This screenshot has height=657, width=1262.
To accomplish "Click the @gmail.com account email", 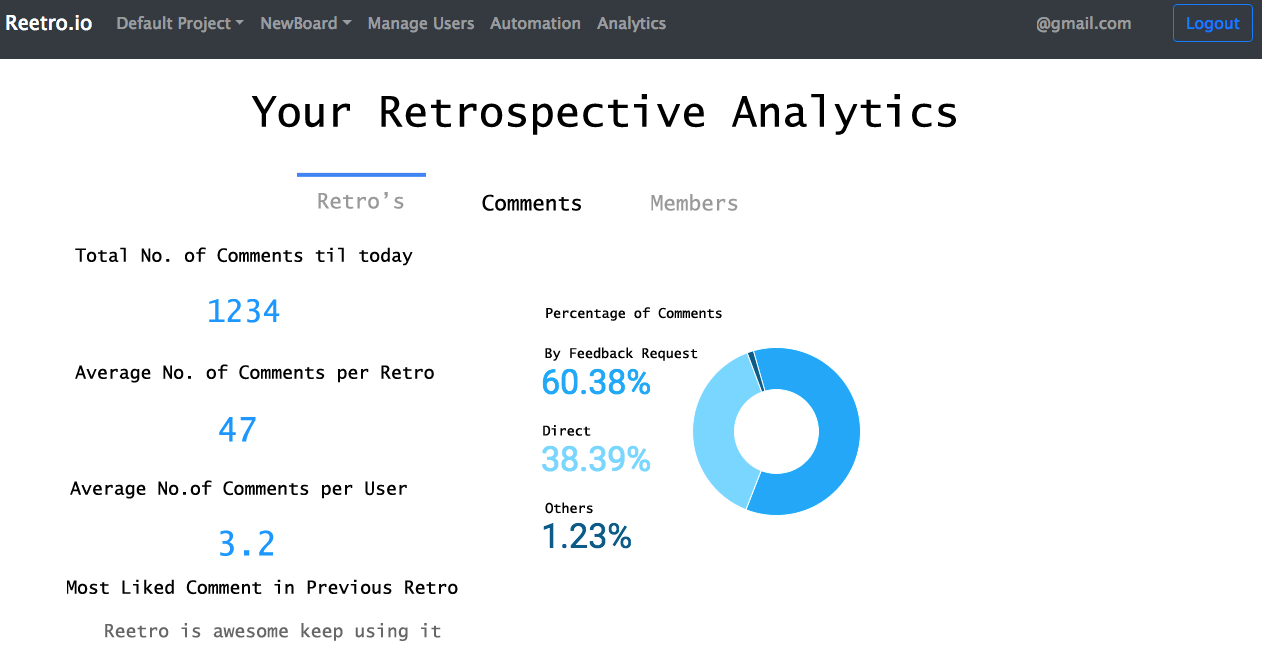I will coord(1083,23).
